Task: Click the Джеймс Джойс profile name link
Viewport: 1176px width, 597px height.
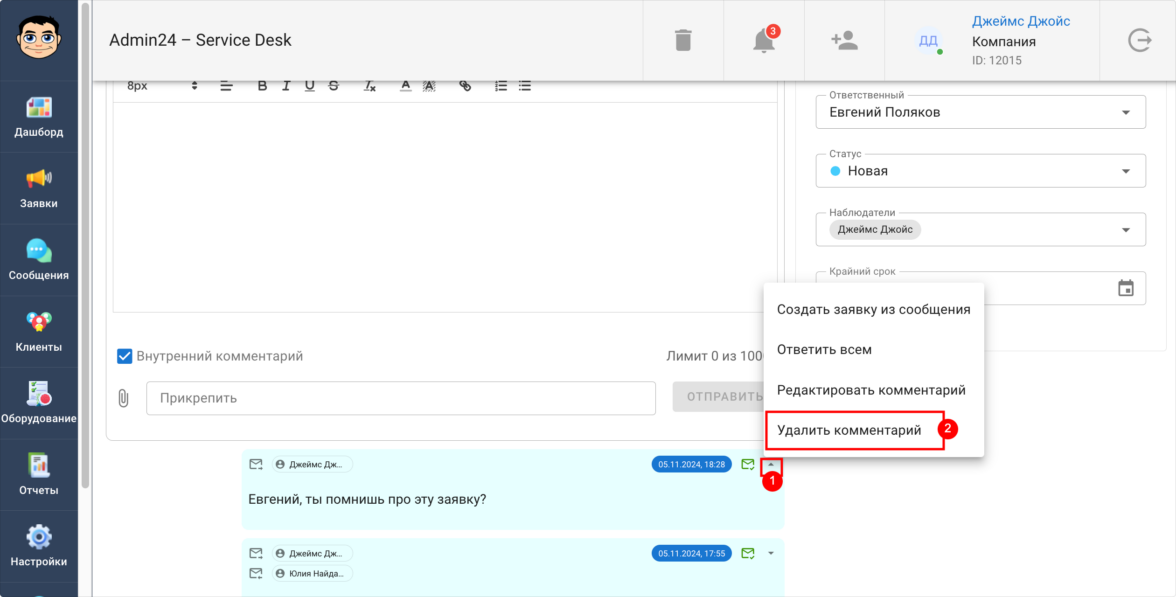Action: click(1020, 22)
